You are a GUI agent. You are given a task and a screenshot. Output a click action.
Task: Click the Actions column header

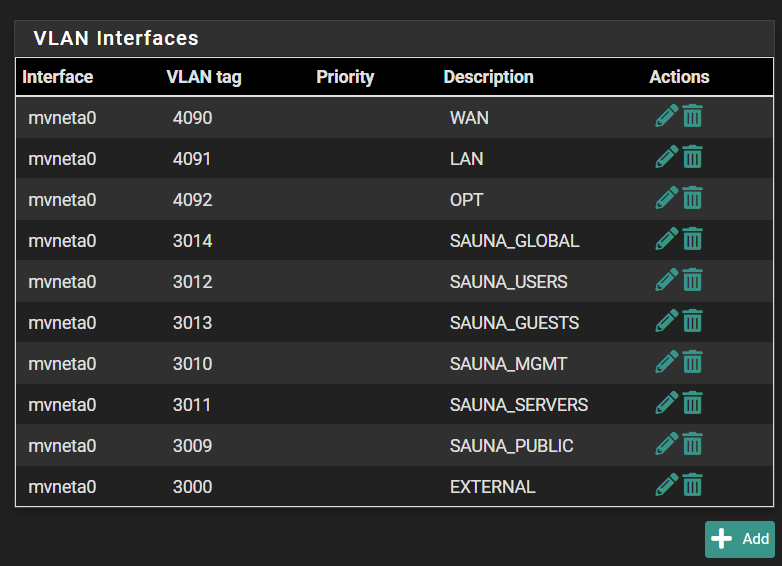point(679,77)
